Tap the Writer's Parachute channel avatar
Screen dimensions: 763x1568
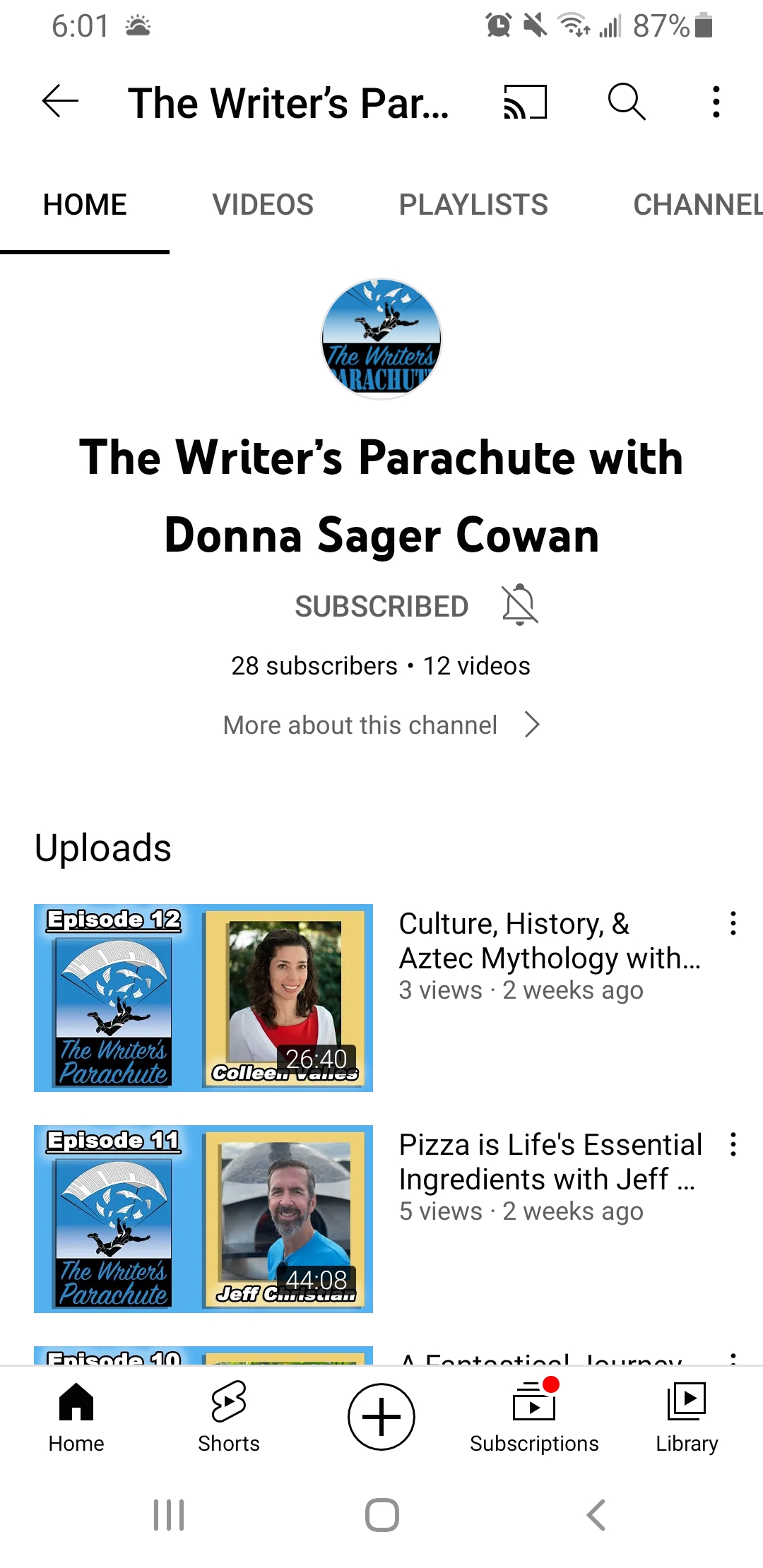click(381, 339)
